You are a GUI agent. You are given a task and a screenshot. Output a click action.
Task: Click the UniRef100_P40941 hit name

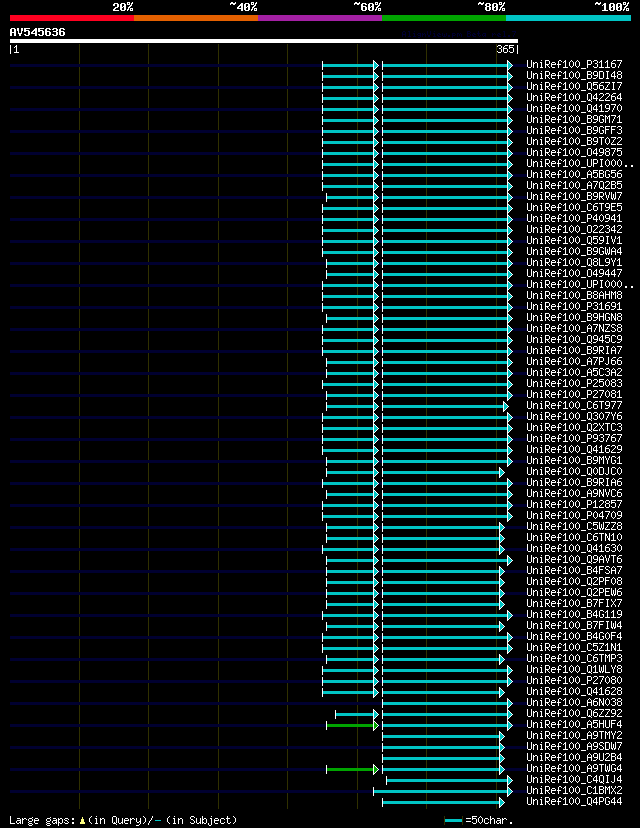[574, 218]
